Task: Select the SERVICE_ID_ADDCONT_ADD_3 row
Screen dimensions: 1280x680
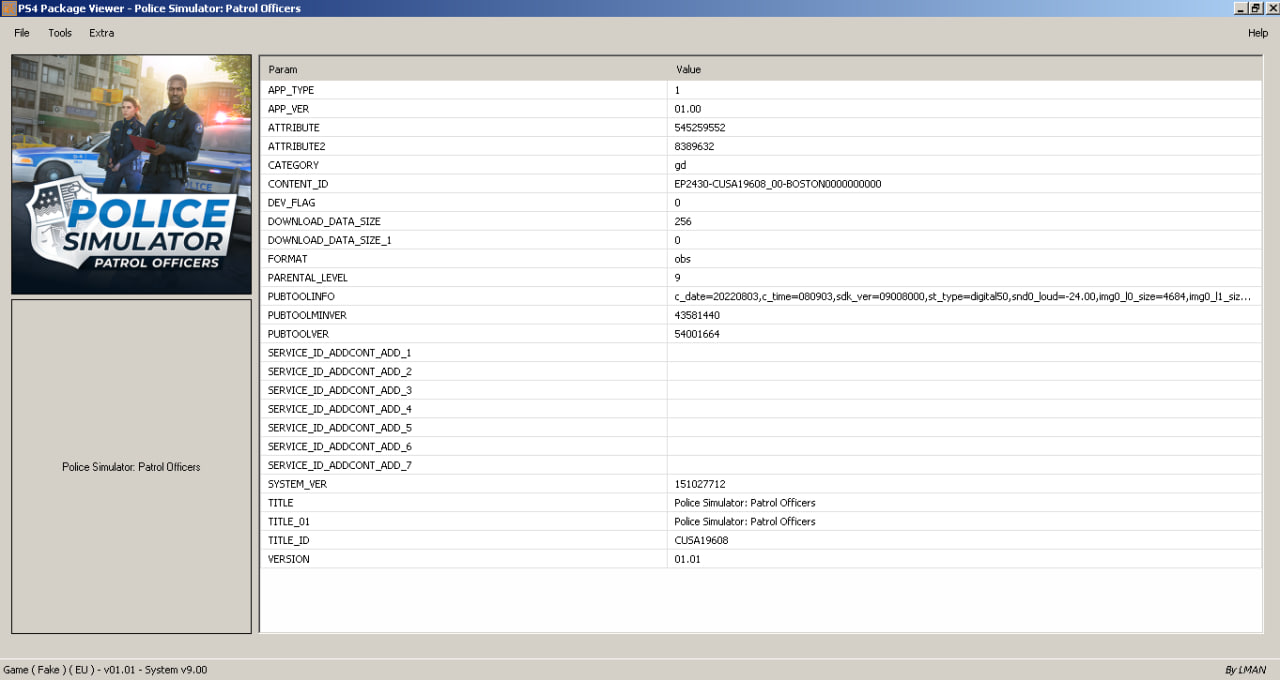Action: [x=761, y=390]
